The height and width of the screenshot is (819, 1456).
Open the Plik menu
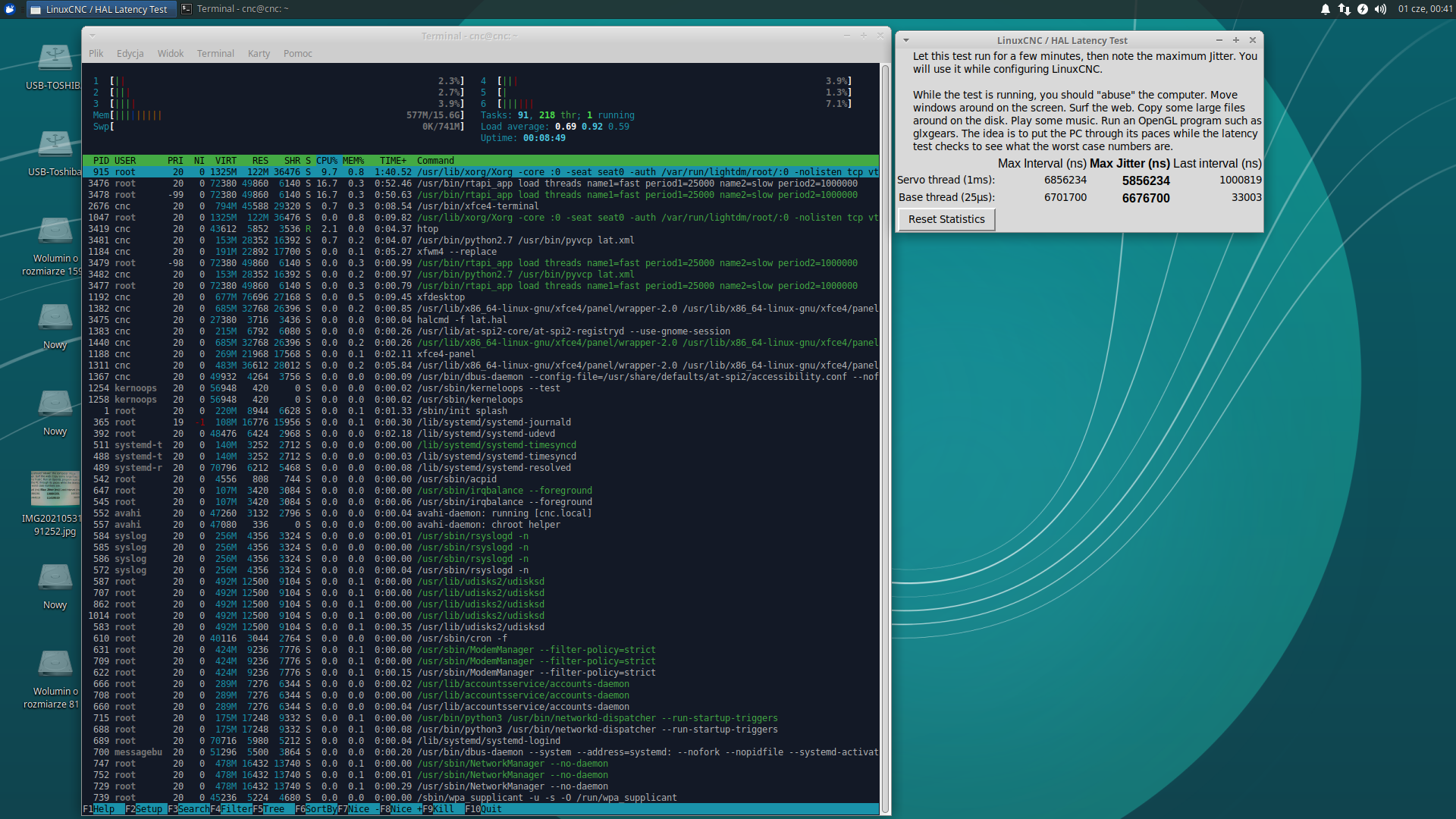pyautogui.click(x=96, y=54)
